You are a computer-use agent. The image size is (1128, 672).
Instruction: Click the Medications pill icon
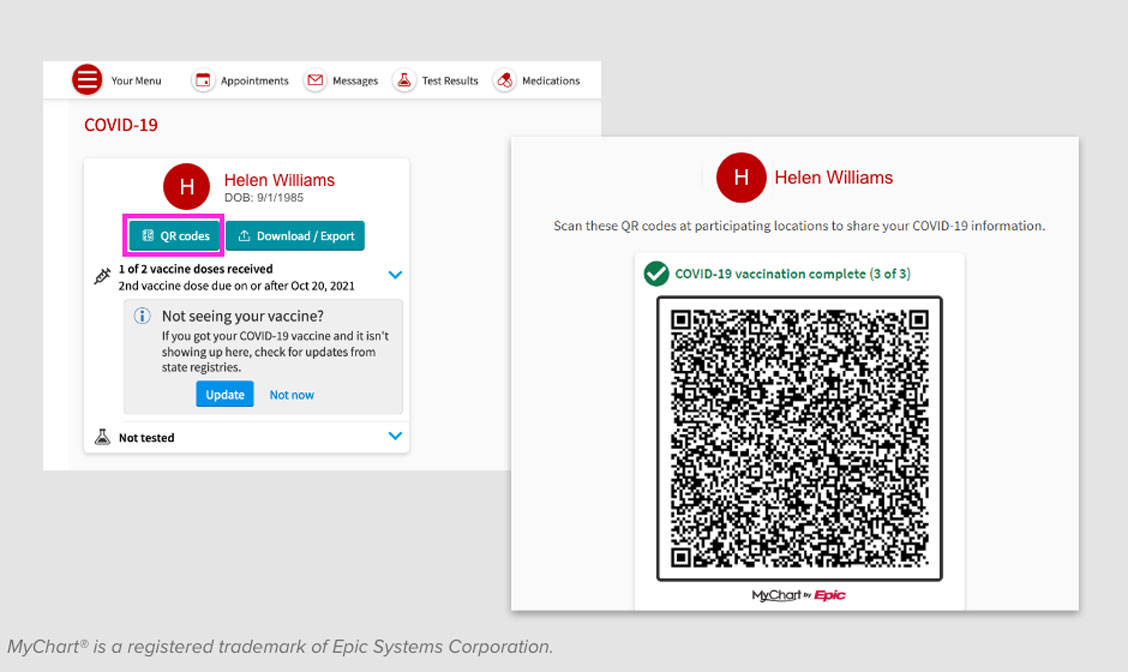(x=505, y=81)
